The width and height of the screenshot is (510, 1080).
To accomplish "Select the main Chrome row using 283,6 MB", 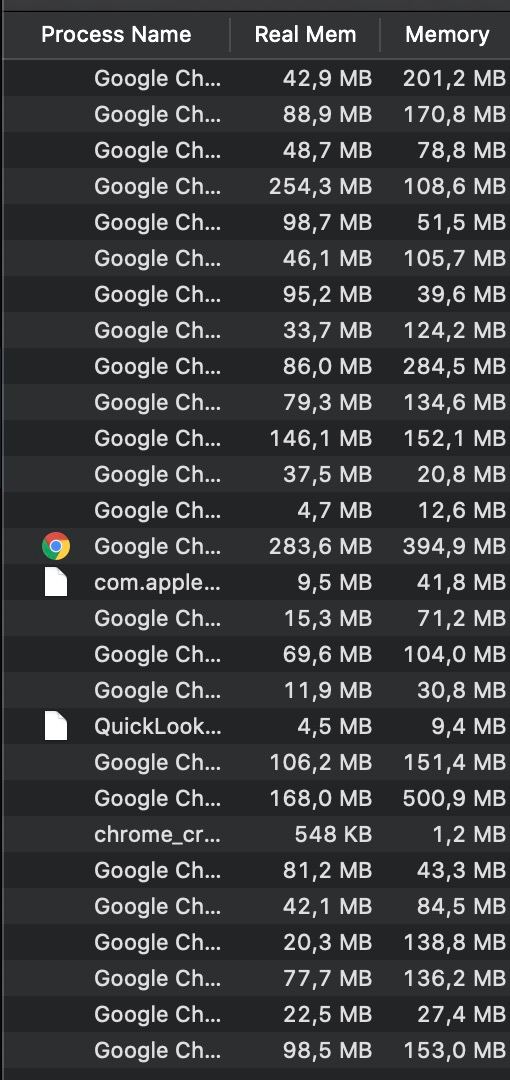I will coord(256,546).
